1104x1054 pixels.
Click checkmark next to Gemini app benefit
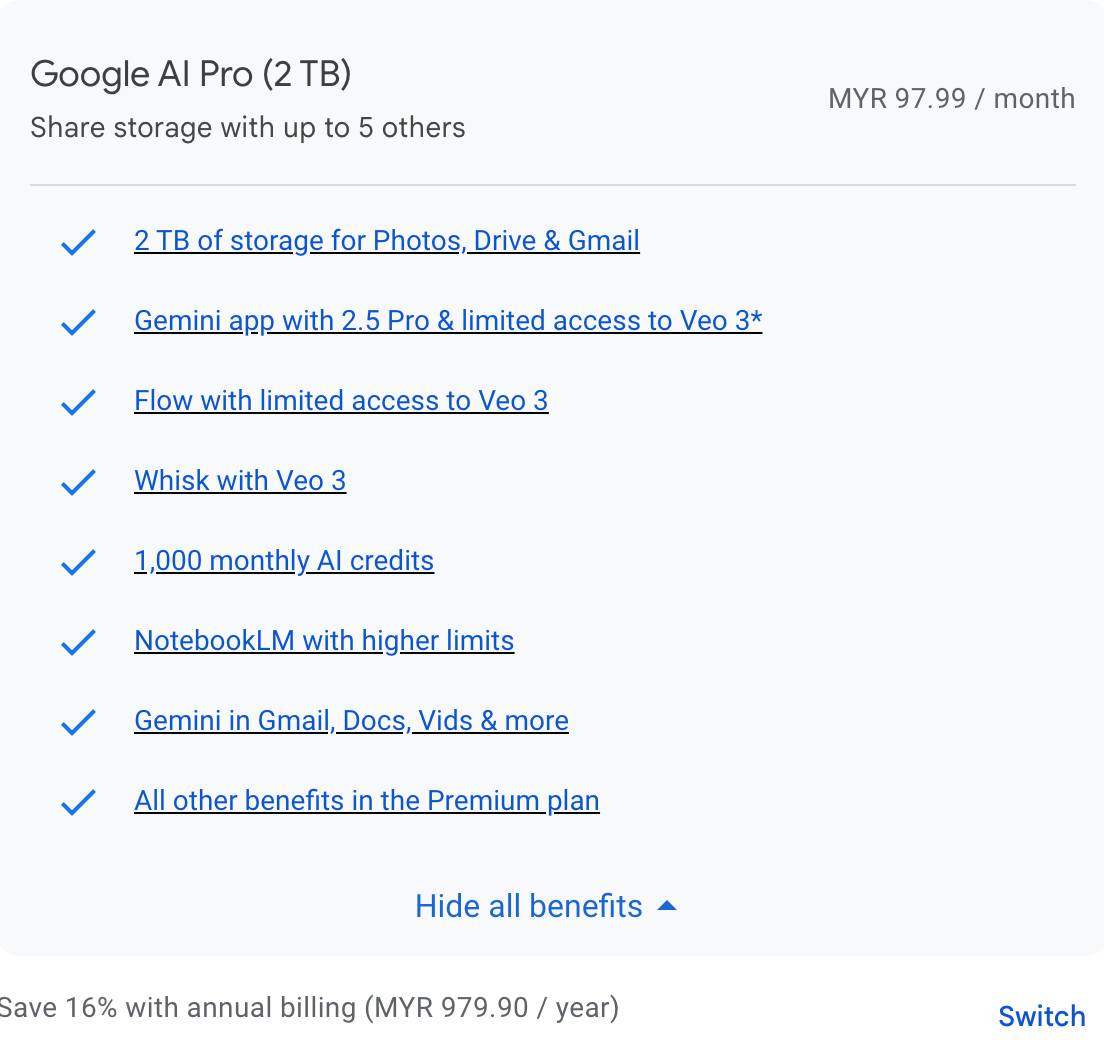pos(78,322)
